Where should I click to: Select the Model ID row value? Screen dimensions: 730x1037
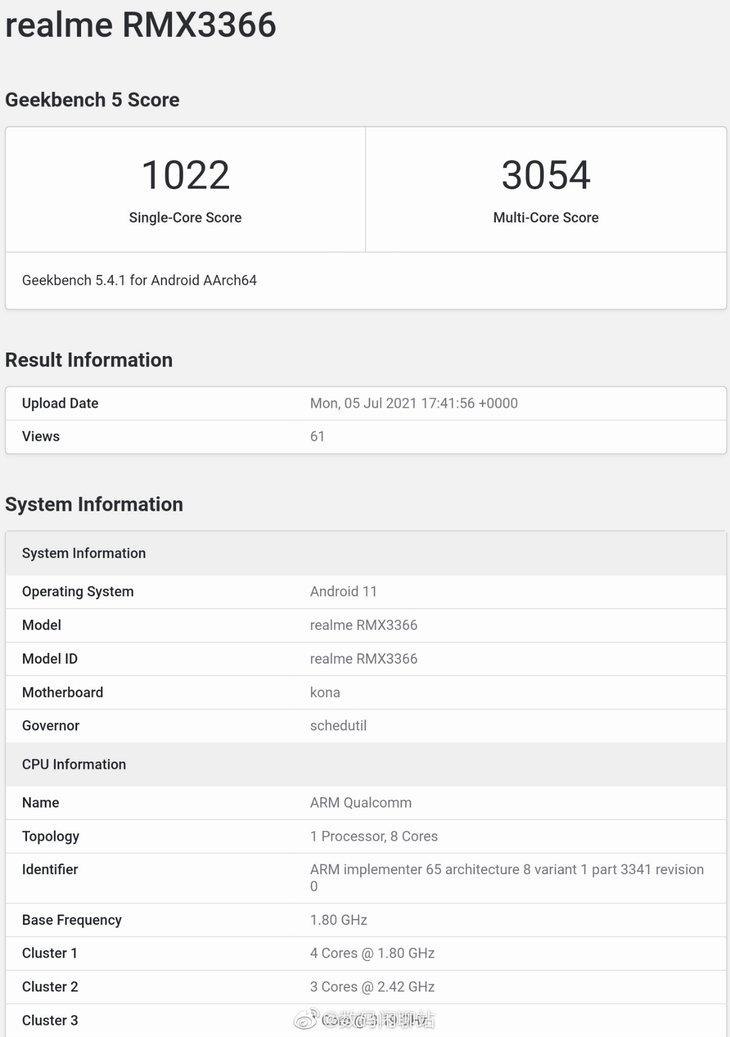pos(363,659)
